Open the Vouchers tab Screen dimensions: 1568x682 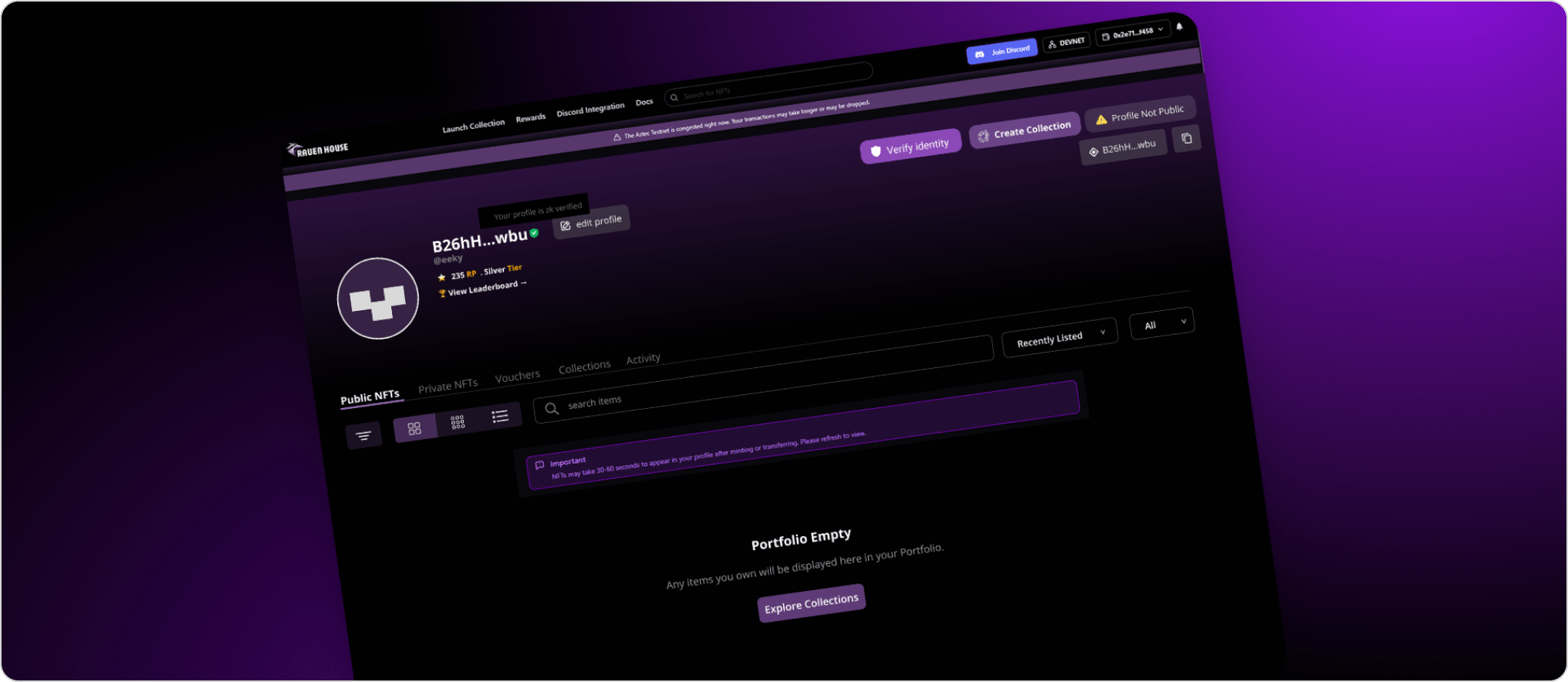click(517, 376)
